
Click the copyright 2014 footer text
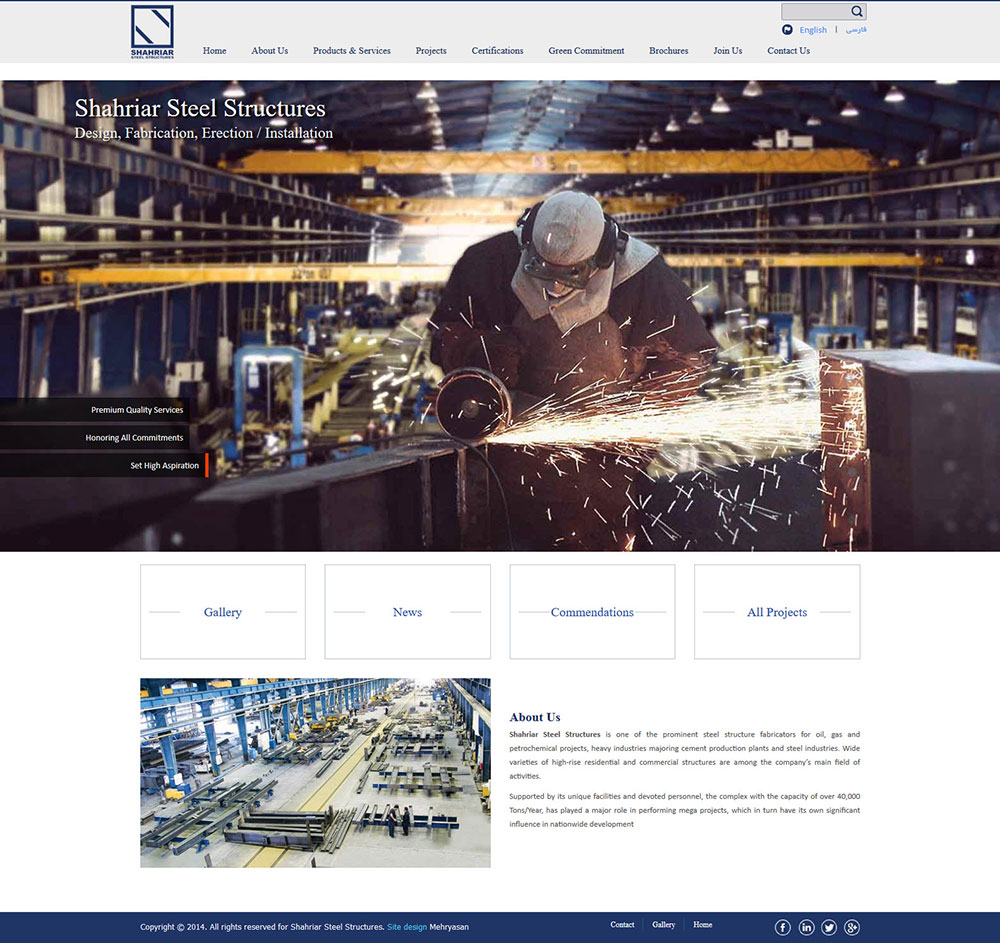pos(262,927)
